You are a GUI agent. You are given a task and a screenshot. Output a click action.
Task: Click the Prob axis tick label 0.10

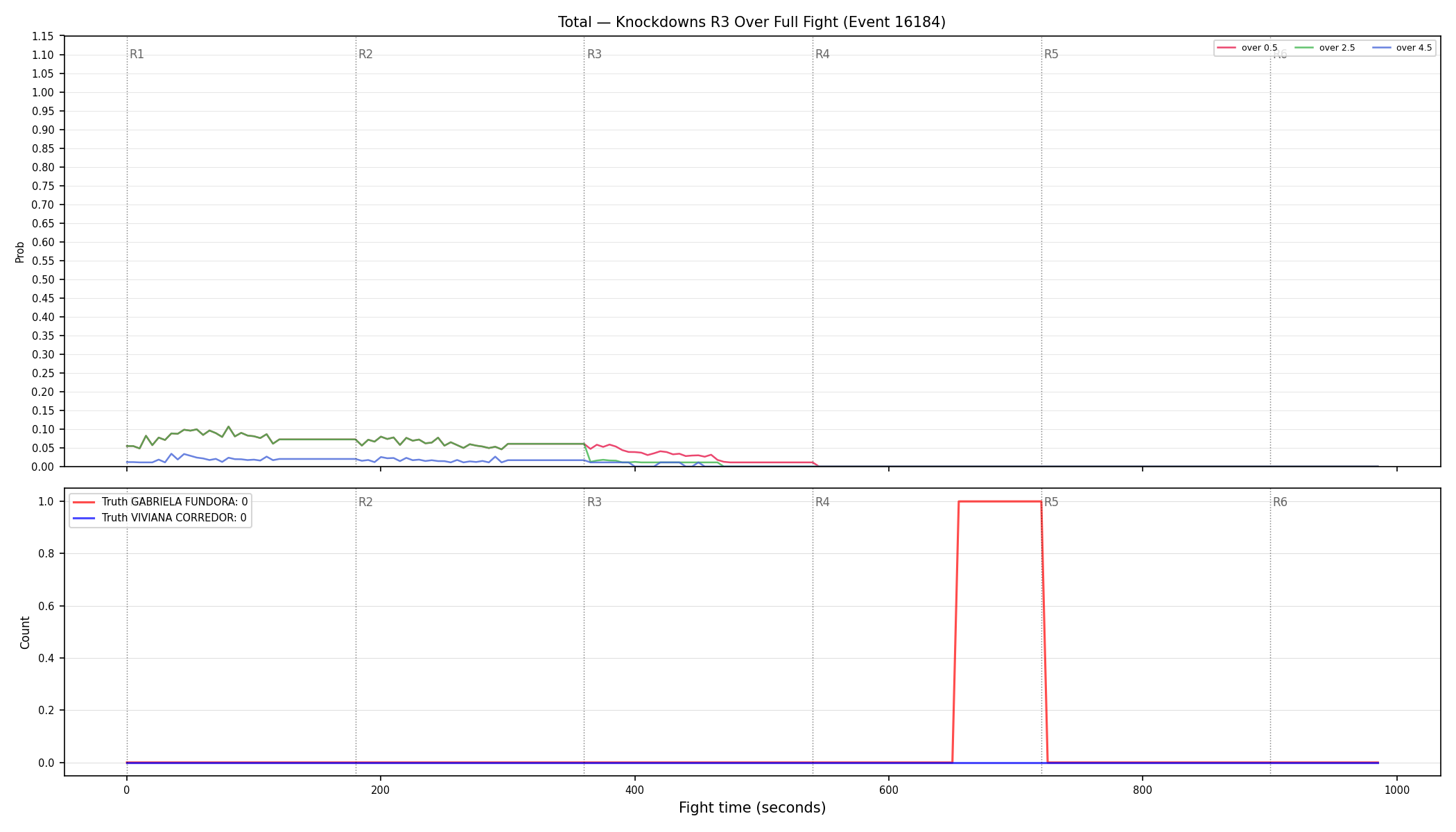tap(43, 430)
